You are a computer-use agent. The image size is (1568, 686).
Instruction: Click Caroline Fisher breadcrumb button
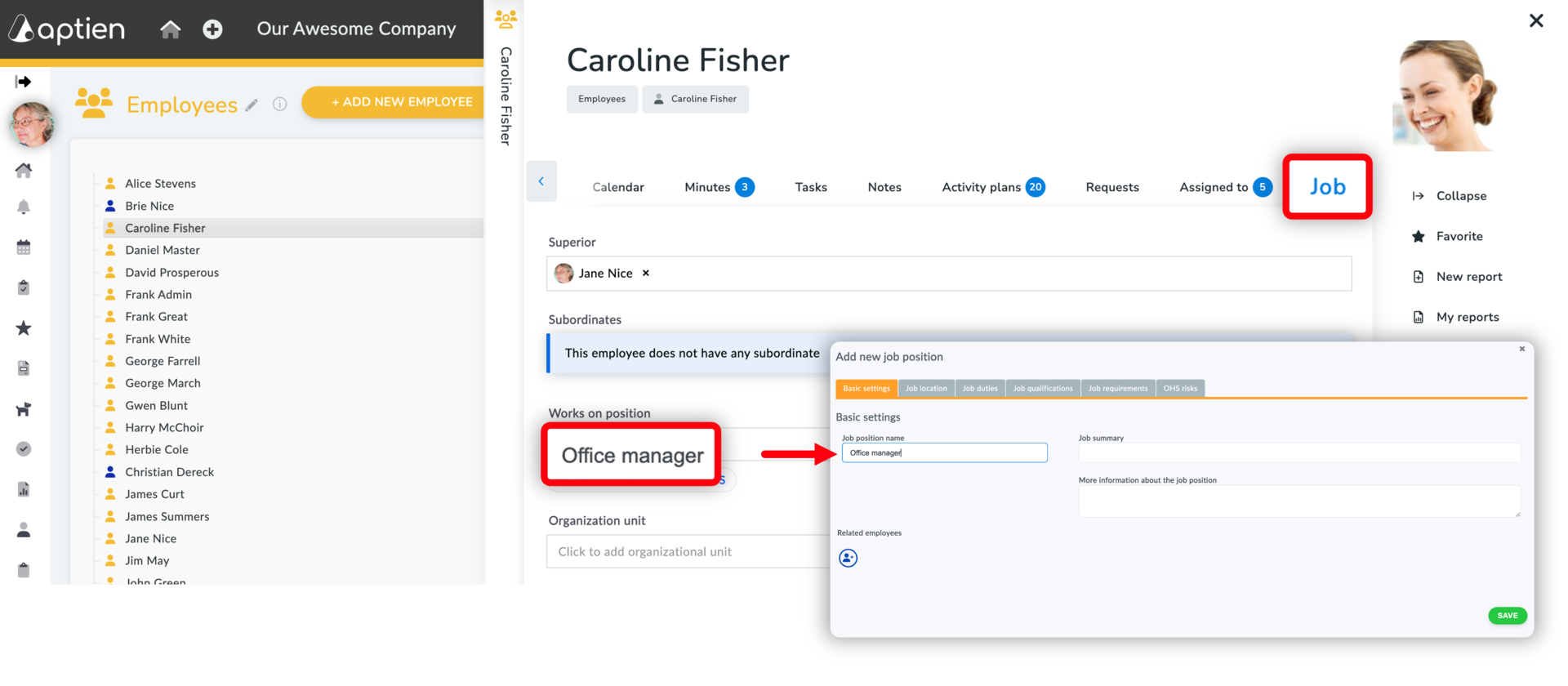point(695,99)
